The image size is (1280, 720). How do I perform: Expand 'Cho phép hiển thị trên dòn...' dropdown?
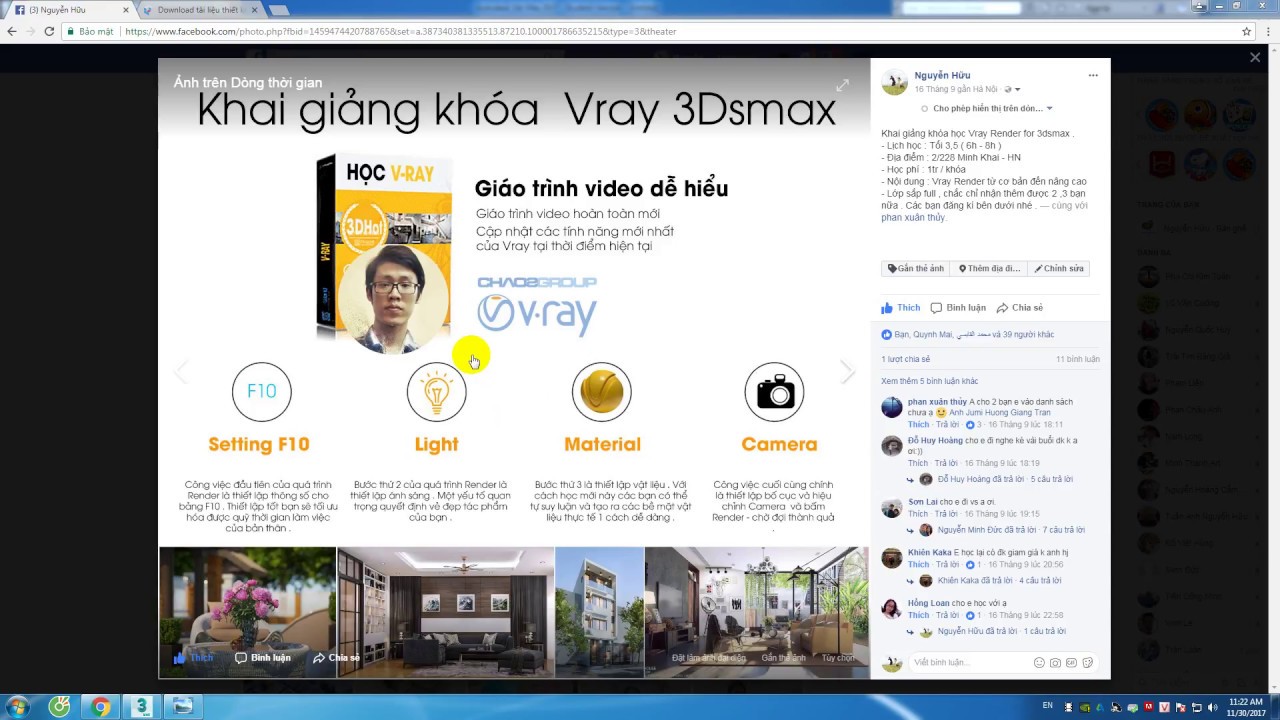(986, 108)
